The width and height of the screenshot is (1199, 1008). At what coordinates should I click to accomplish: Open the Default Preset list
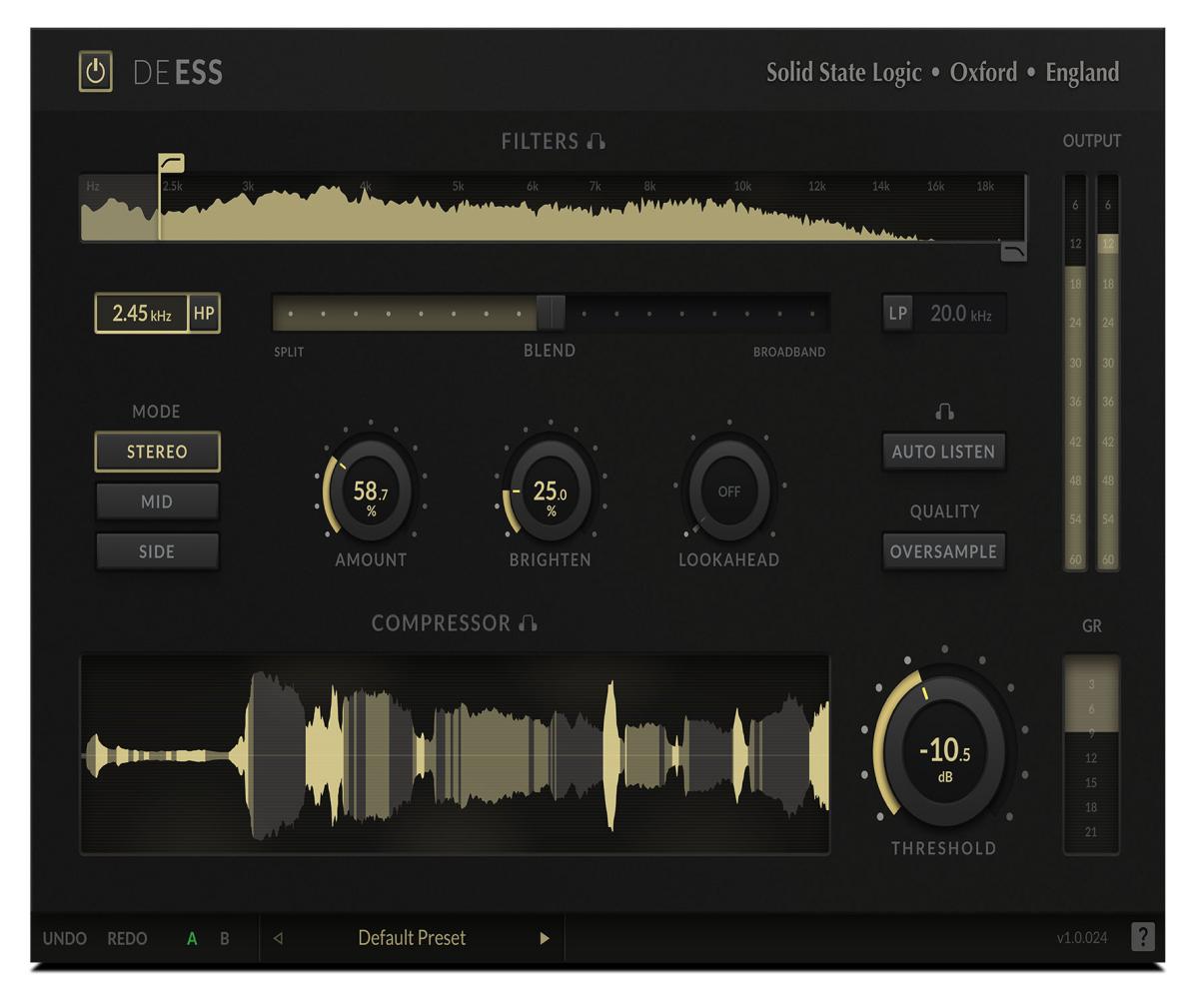click(412, 938)
